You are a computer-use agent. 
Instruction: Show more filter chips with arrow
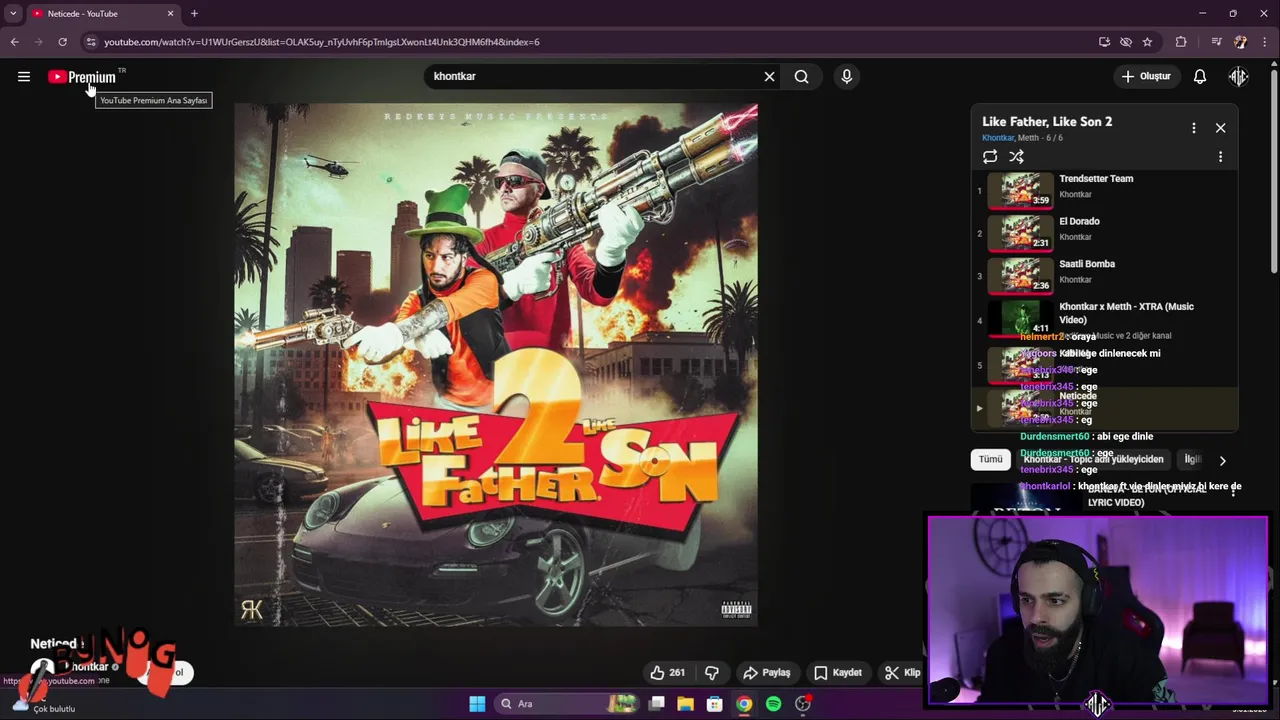1222,460
